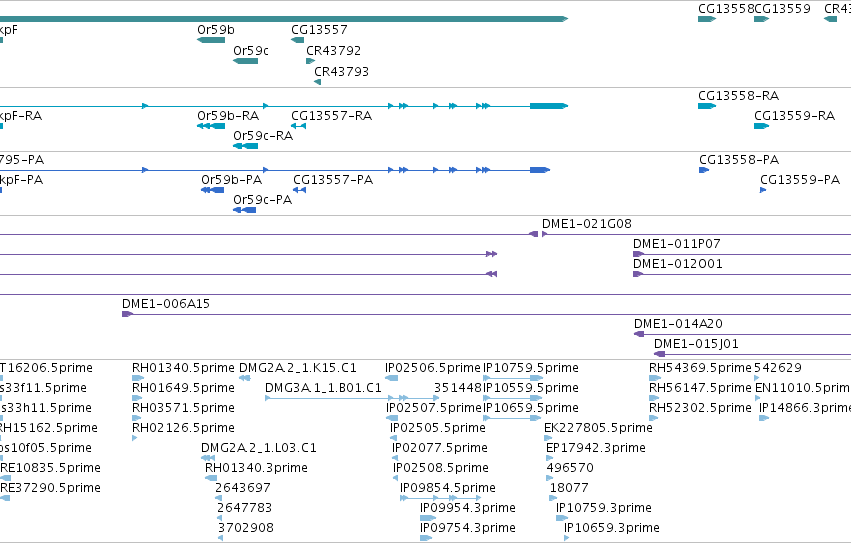
Task: Open the IP10659.3prime EST
Action: pos(567,538)
